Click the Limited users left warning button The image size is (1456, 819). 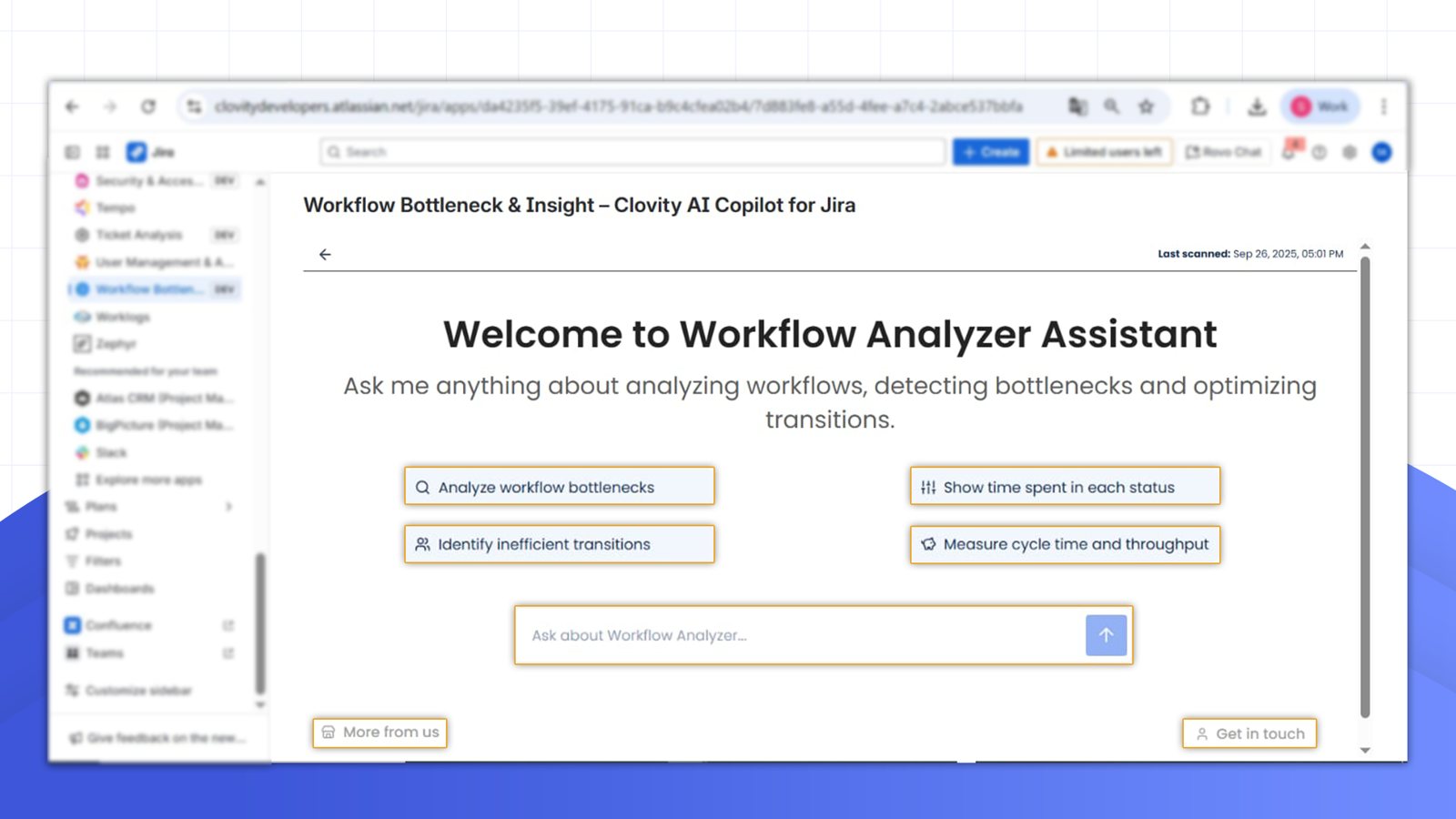click(x=1104, y=152)
